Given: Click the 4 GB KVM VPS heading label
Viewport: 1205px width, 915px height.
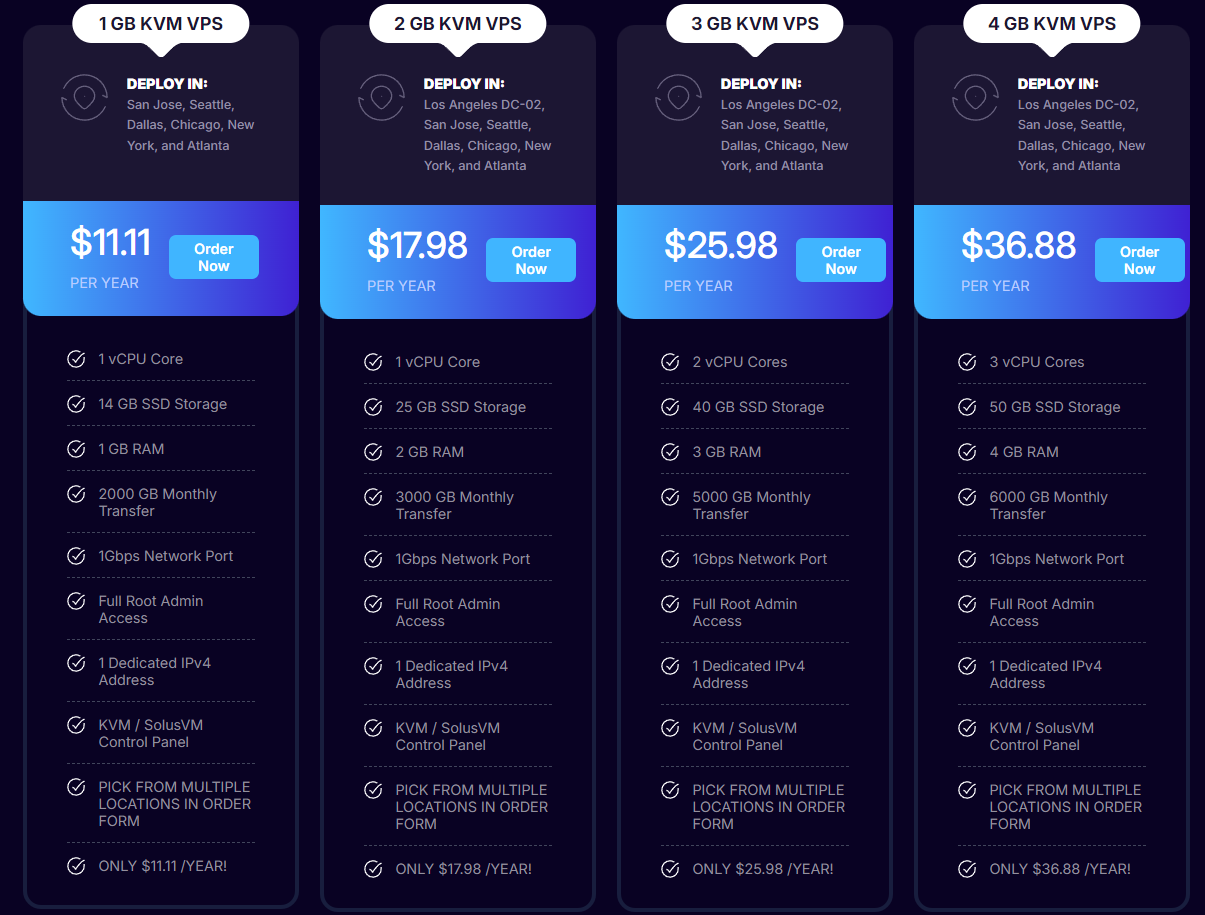Looking at the screenshot, I should [x=1052, y=24].
